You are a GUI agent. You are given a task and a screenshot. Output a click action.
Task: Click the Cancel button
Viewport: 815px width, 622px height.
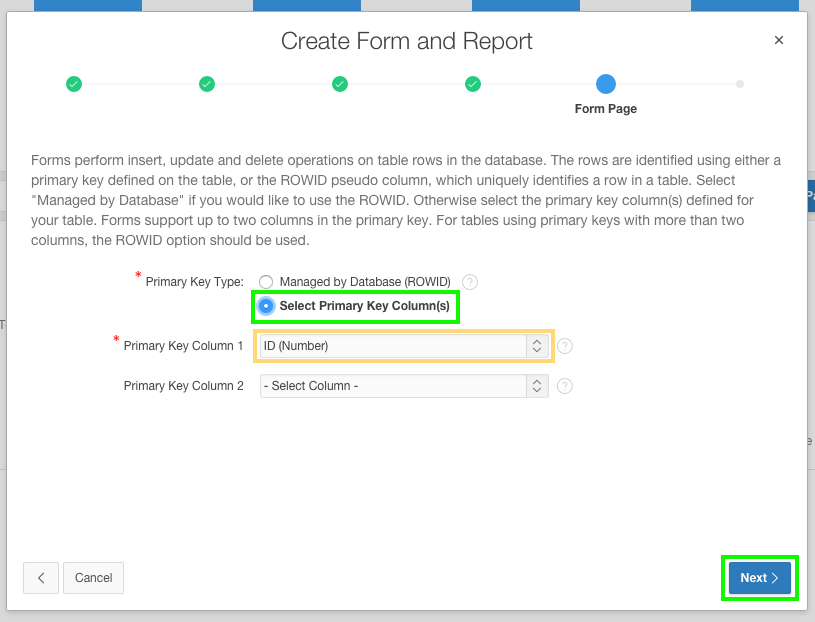coord(93,578)
